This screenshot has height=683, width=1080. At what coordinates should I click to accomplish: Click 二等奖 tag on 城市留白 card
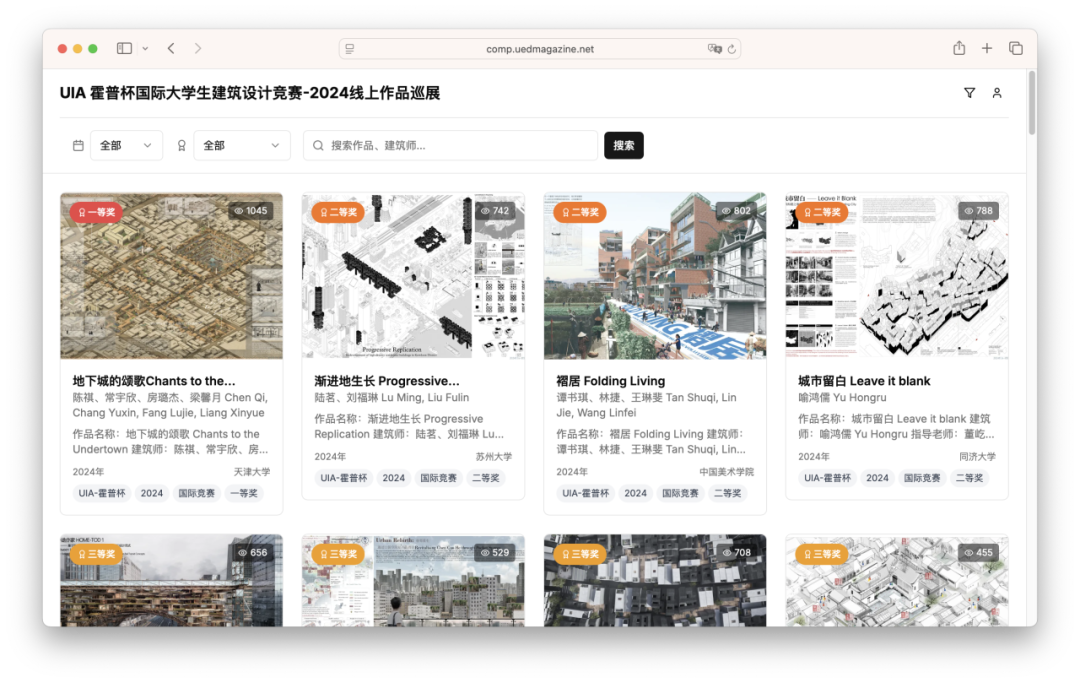[969, 478]
